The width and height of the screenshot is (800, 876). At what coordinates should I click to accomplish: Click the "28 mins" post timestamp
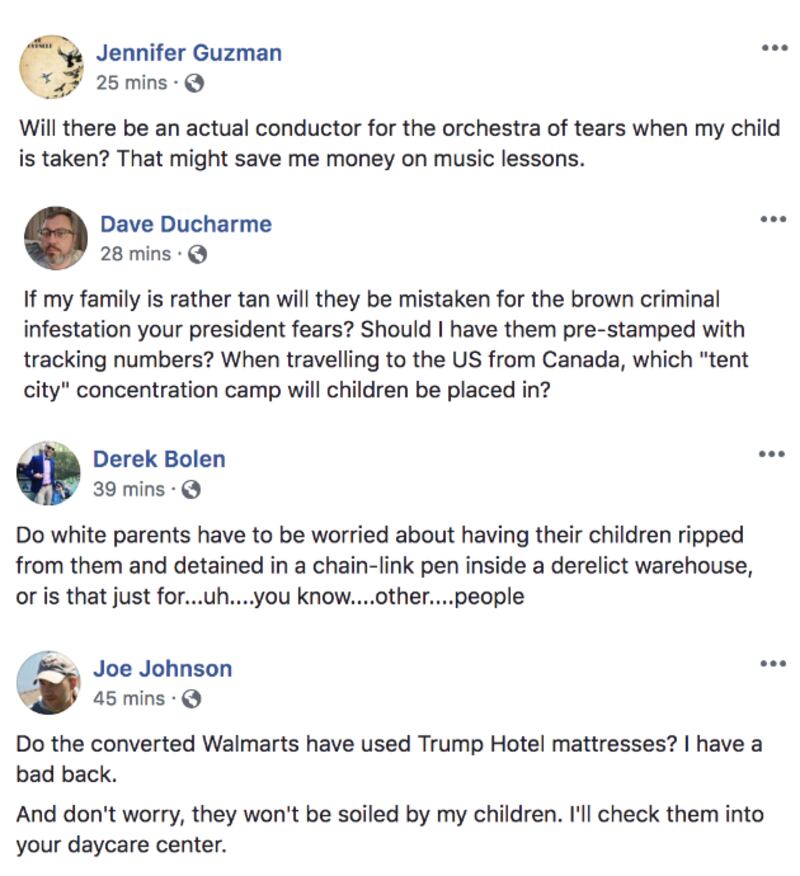pyautogui.click(x=135, y=255)
